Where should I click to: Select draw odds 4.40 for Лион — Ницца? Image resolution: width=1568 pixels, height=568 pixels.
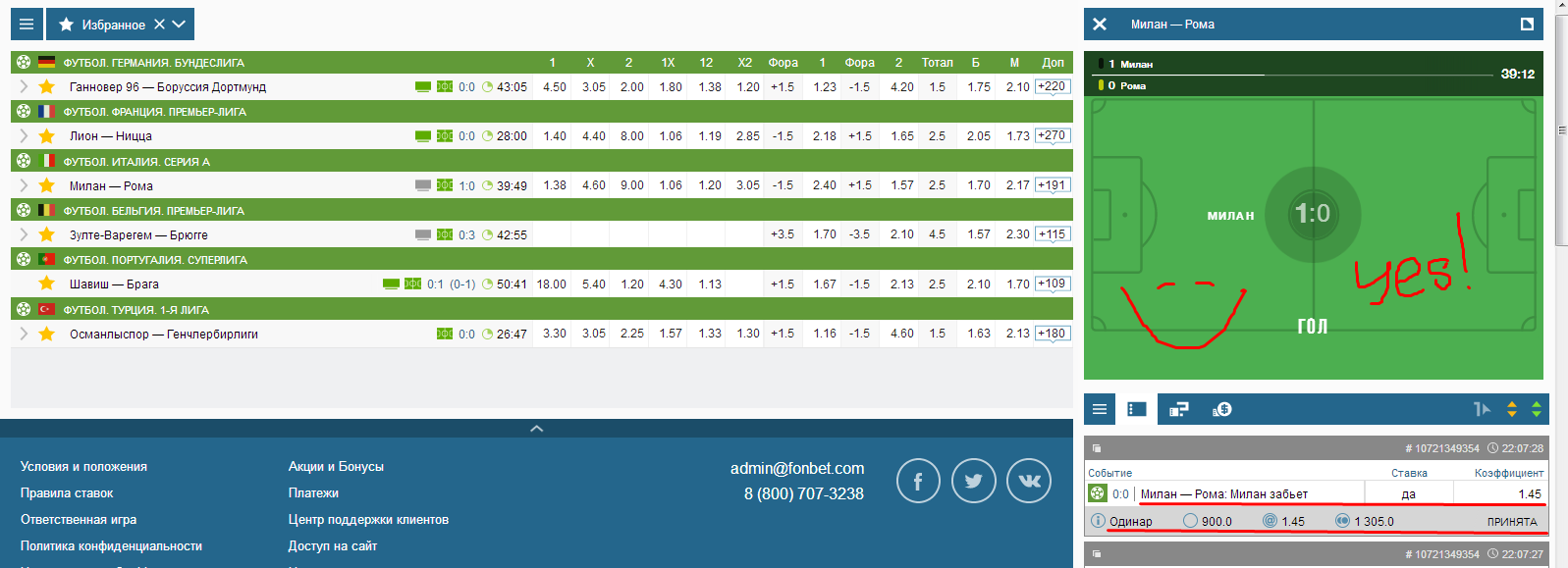pos(594,135)
